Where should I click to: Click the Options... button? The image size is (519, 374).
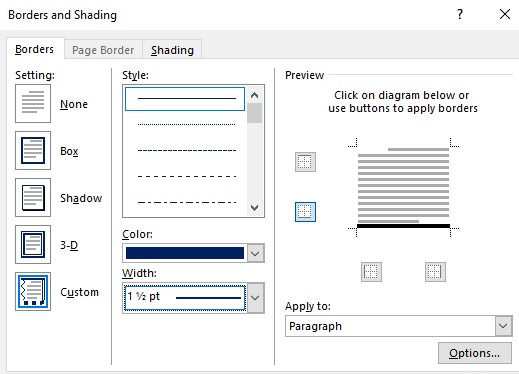(x=475, y=353)
